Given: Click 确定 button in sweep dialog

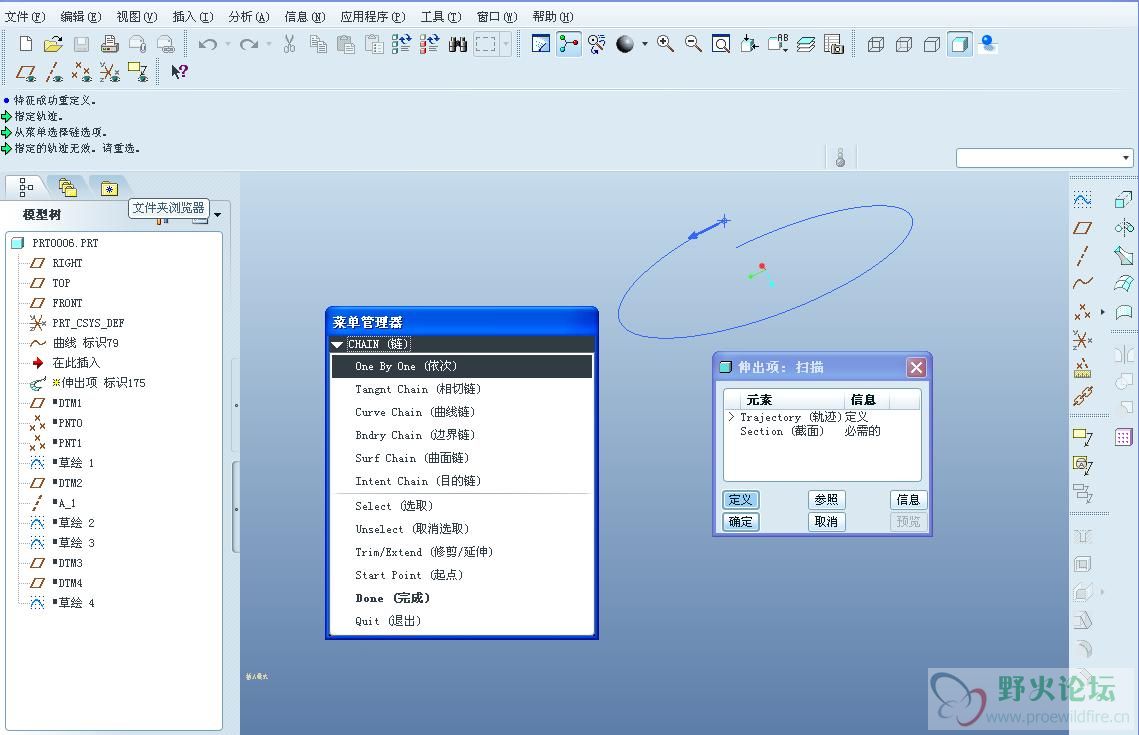Looking at the screenshot, I should (741, 521).
